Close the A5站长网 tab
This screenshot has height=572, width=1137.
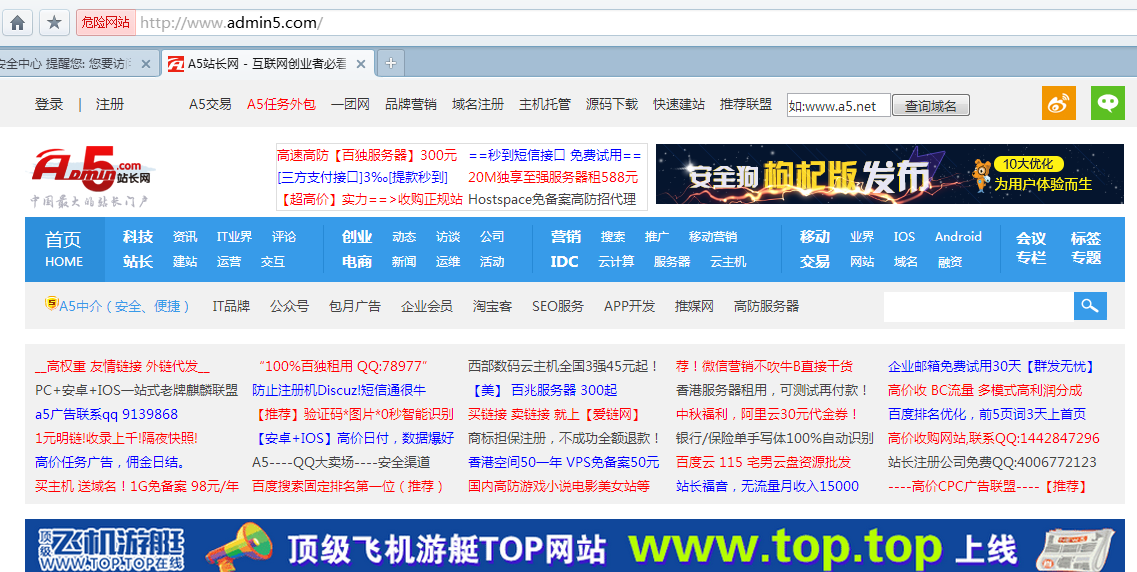pos(361,64)
